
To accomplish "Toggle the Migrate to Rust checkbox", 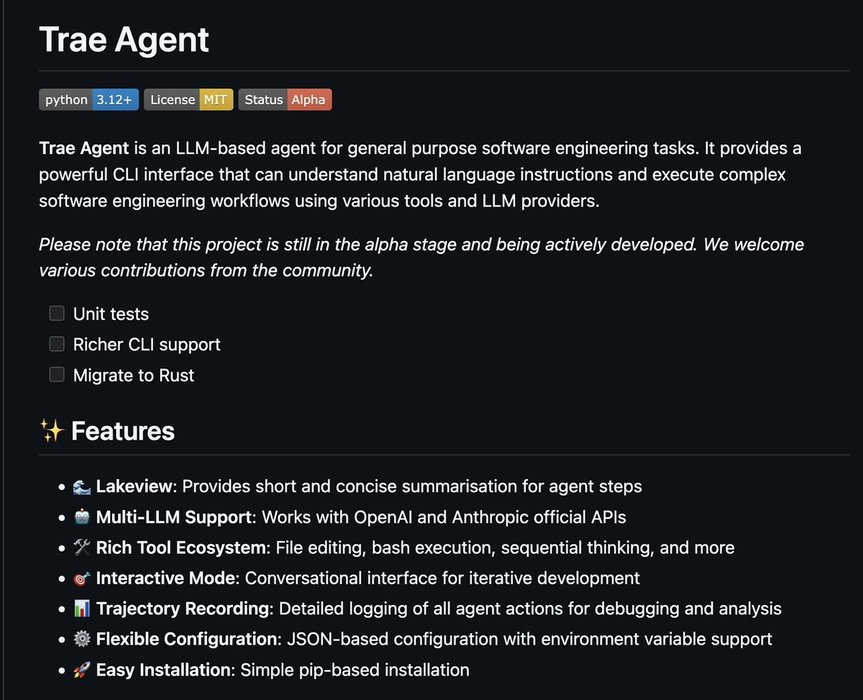I will [57, 375].
